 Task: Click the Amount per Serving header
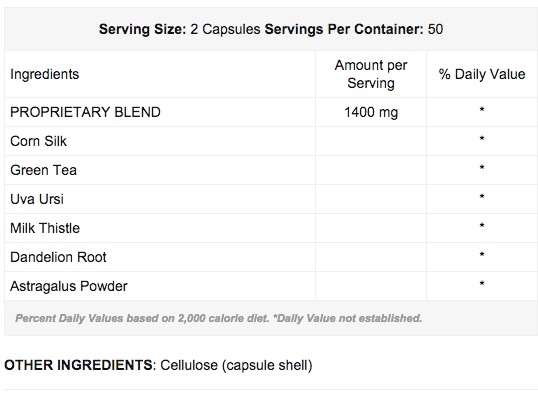tap(371, 74)
